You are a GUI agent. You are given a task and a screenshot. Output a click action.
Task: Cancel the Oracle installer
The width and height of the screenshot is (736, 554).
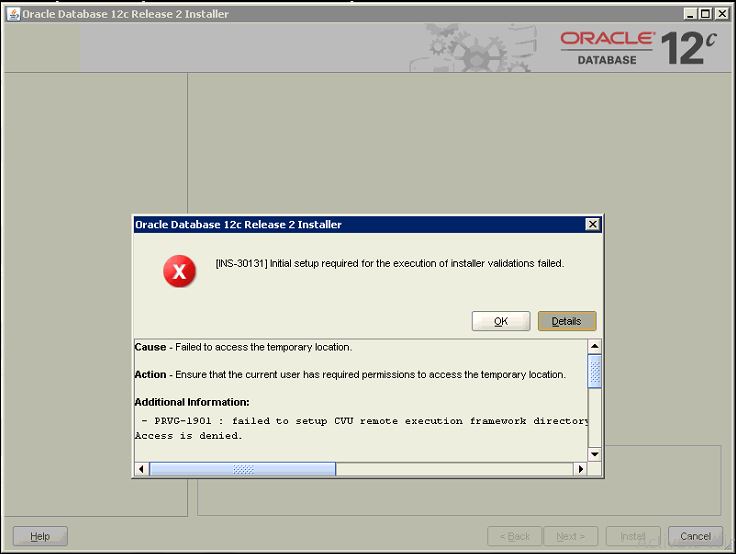tap(695, 536)
